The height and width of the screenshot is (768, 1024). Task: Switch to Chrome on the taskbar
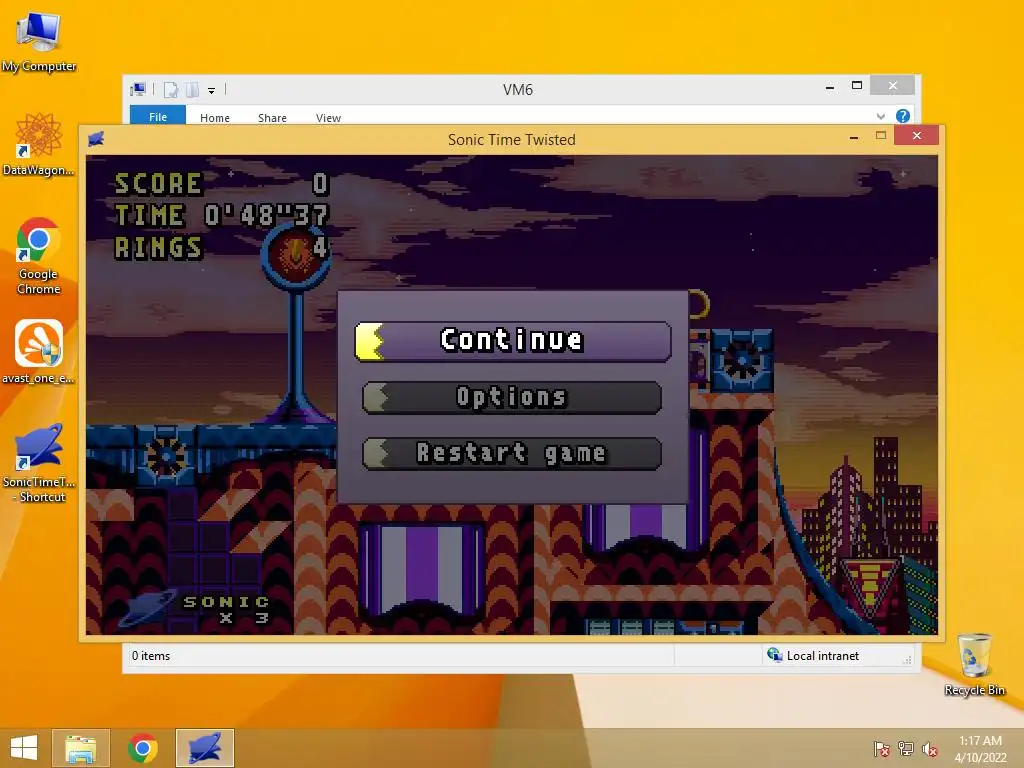[142, 748]
